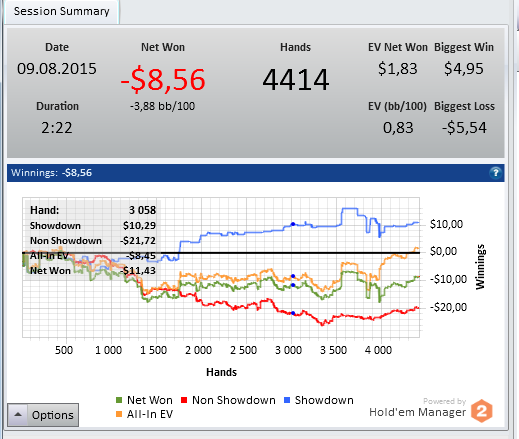519x439 pixels.
Task: Click the tooltip Net Won value '-$11,43'
Action: (138, 270)
